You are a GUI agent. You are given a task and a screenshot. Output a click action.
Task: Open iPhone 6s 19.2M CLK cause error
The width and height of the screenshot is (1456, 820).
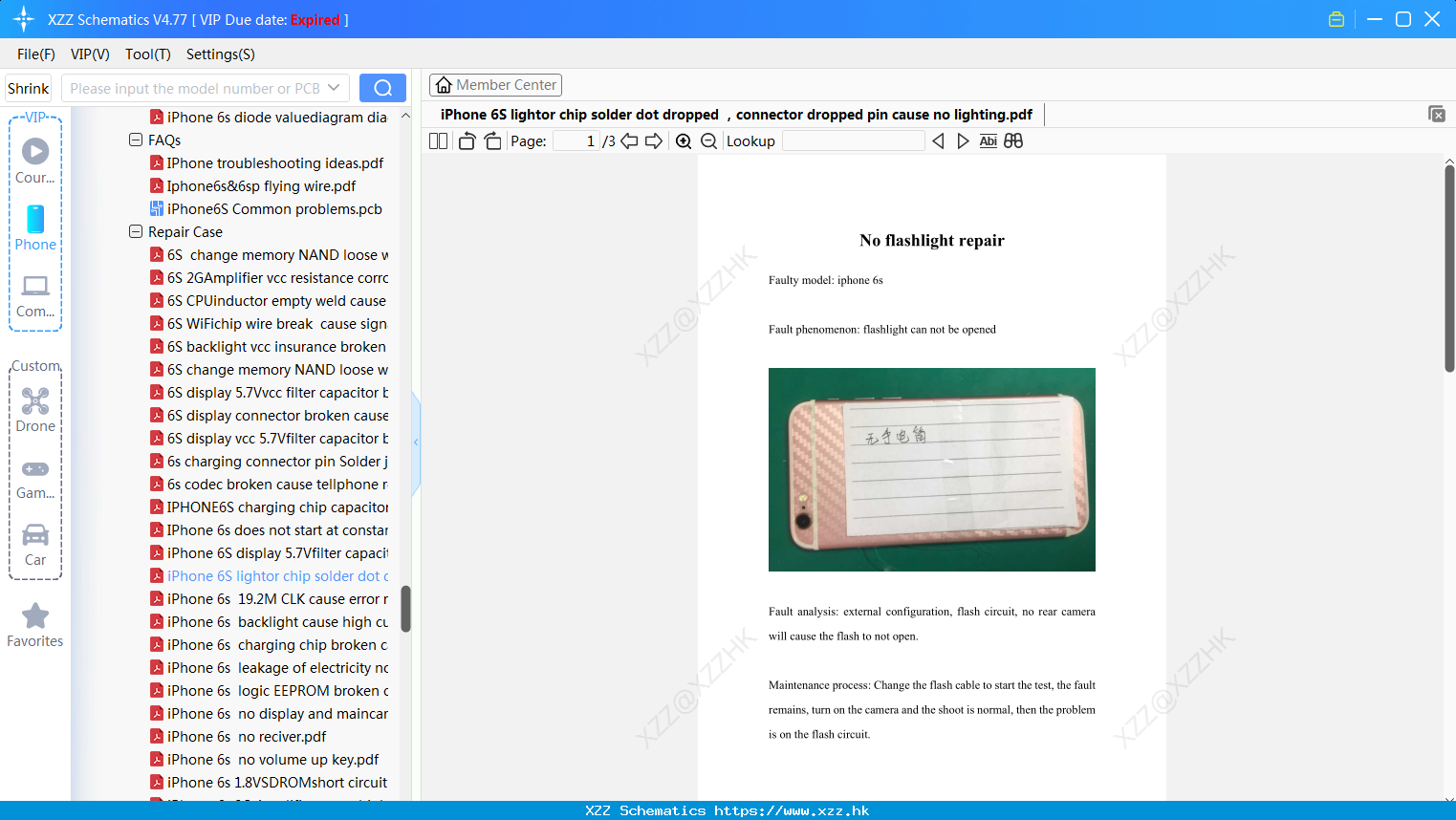point(277,599)
